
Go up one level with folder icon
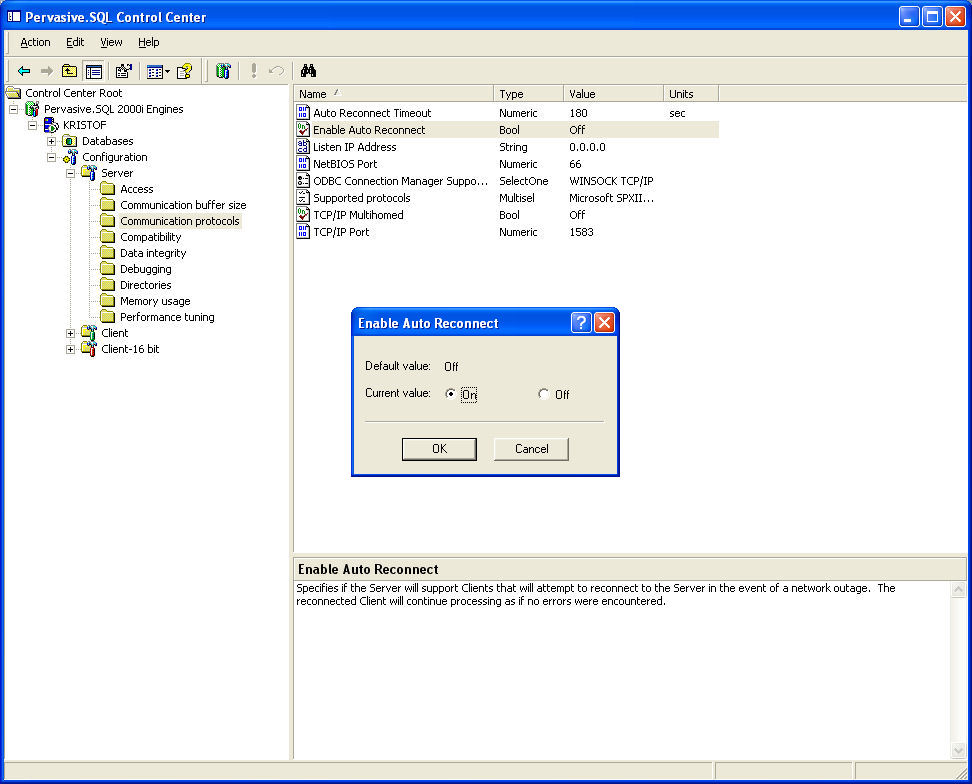69,71
